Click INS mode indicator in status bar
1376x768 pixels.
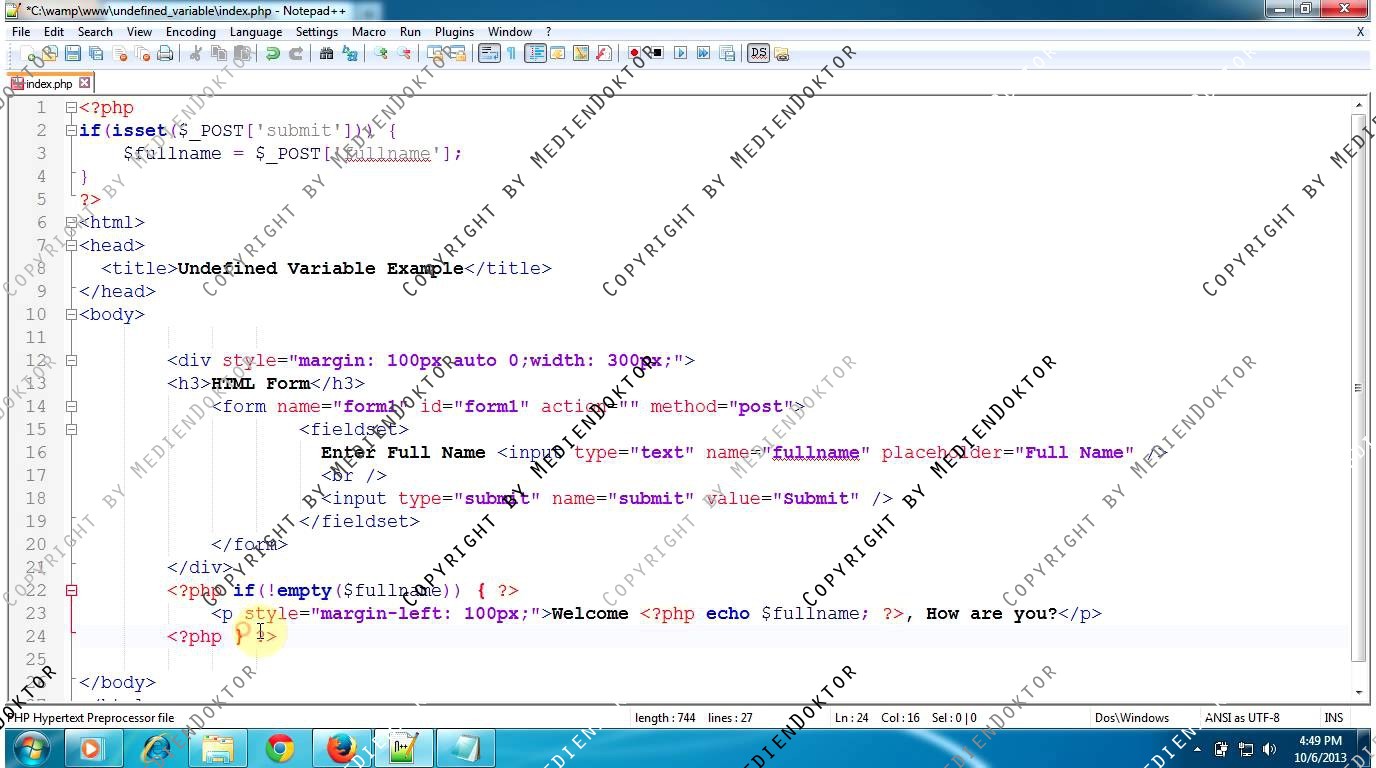[1333, 717]
